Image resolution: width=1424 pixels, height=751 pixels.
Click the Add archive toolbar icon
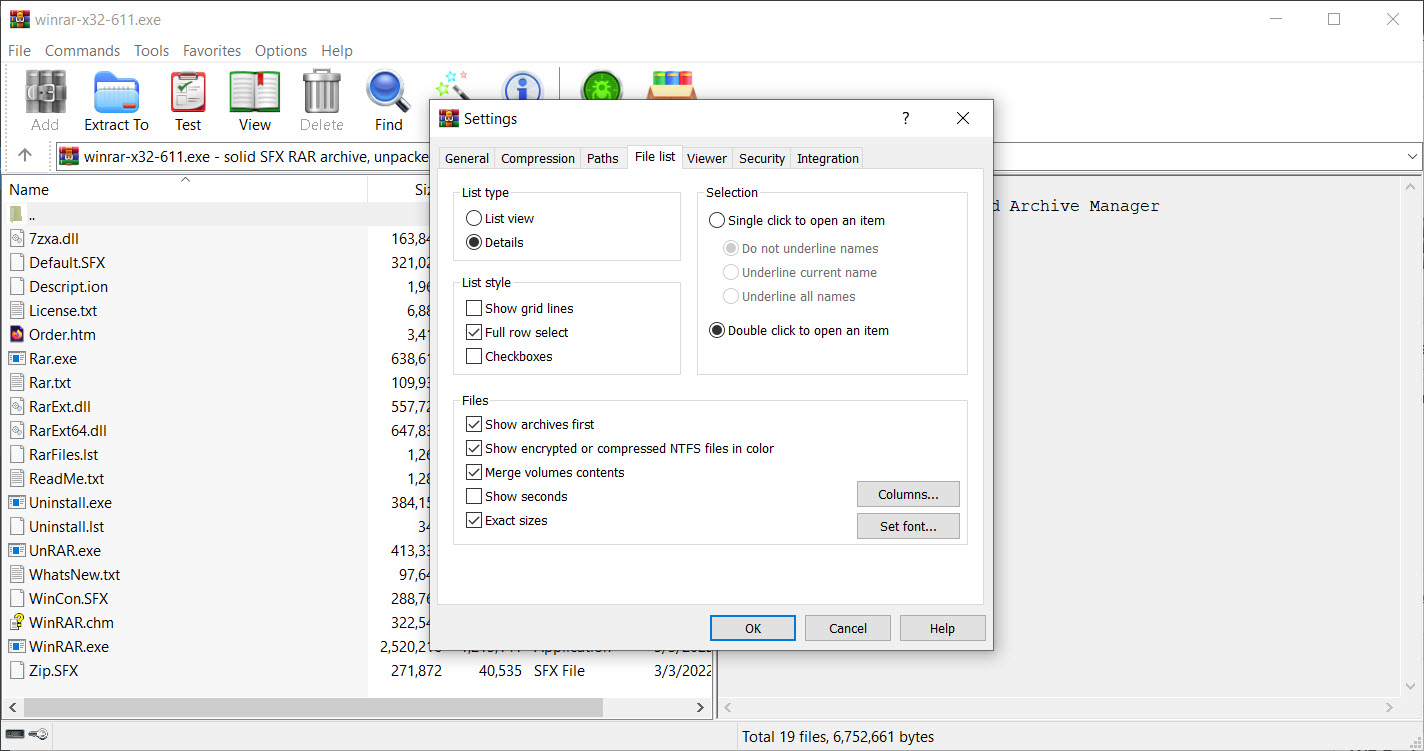coord(45,92)
